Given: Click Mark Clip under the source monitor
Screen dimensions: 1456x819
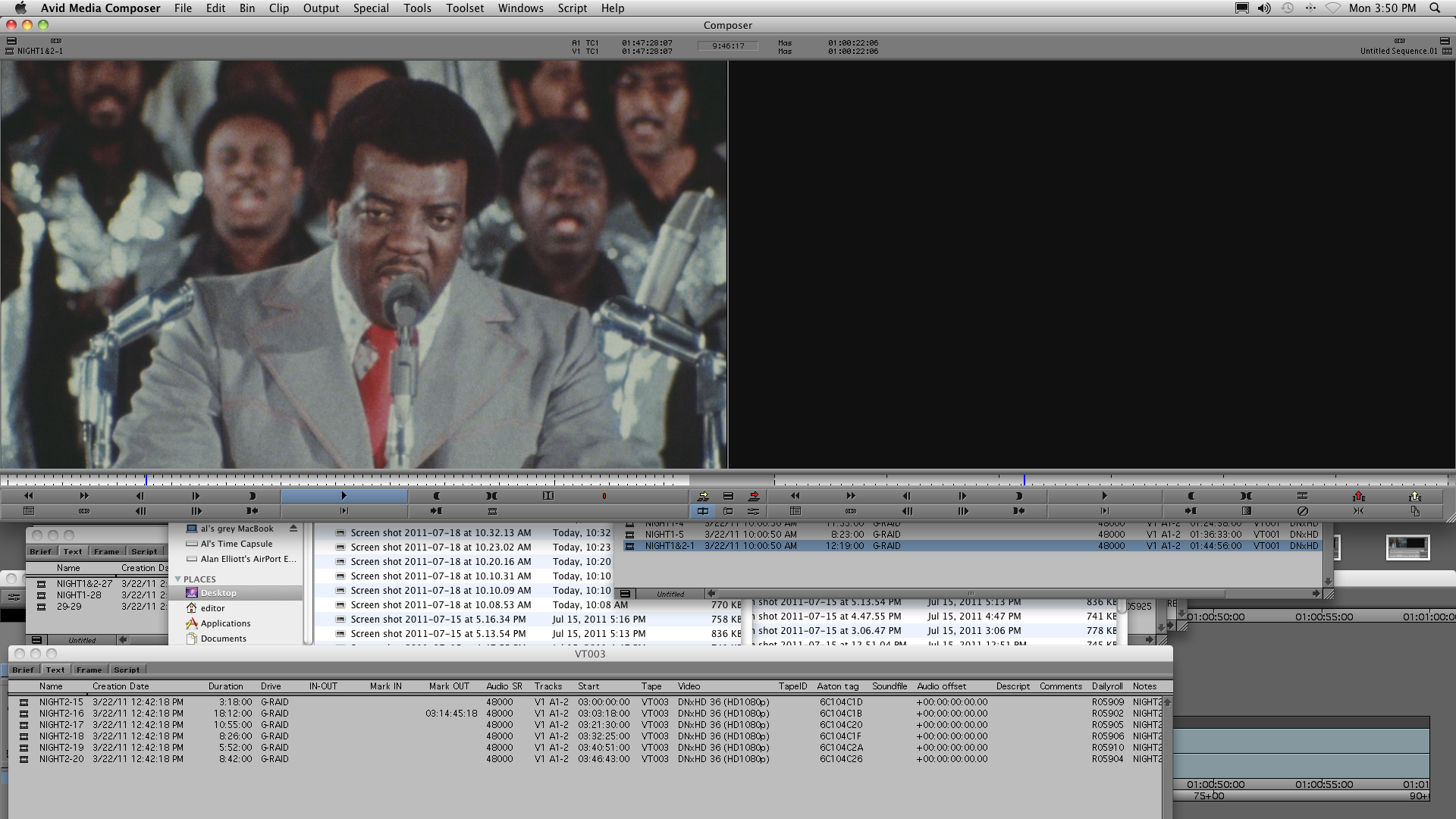Looking at the screenshot, I should coord(491,496).
